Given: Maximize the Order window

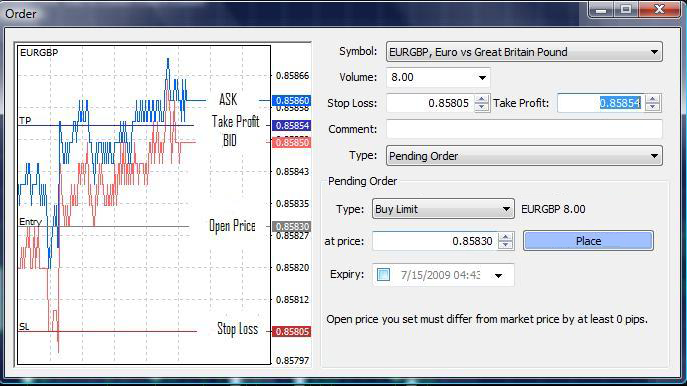Looking at the screenshot, I should (626, 9).
